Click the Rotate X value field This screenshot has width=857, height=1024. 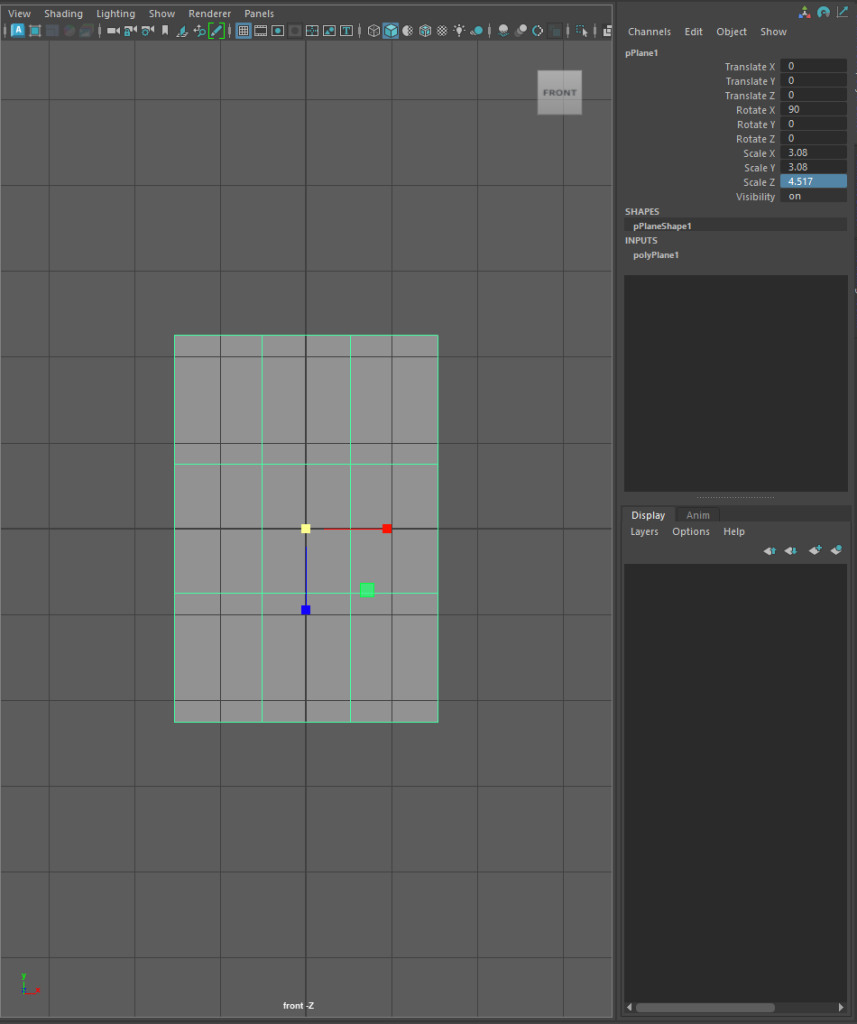(x=813, y=110)
